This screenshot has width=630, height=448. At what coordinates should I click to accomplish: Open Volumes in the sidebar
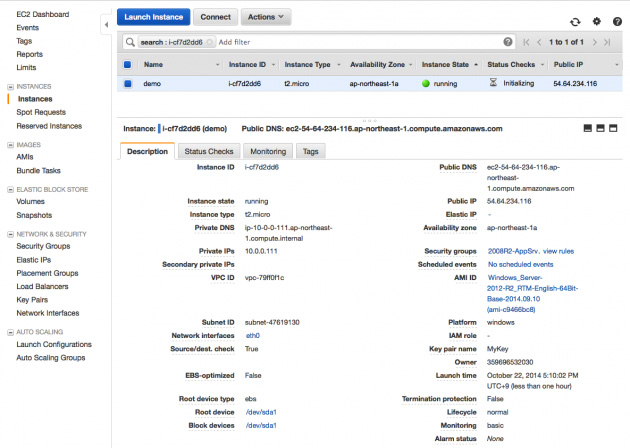tap(30, 201)
